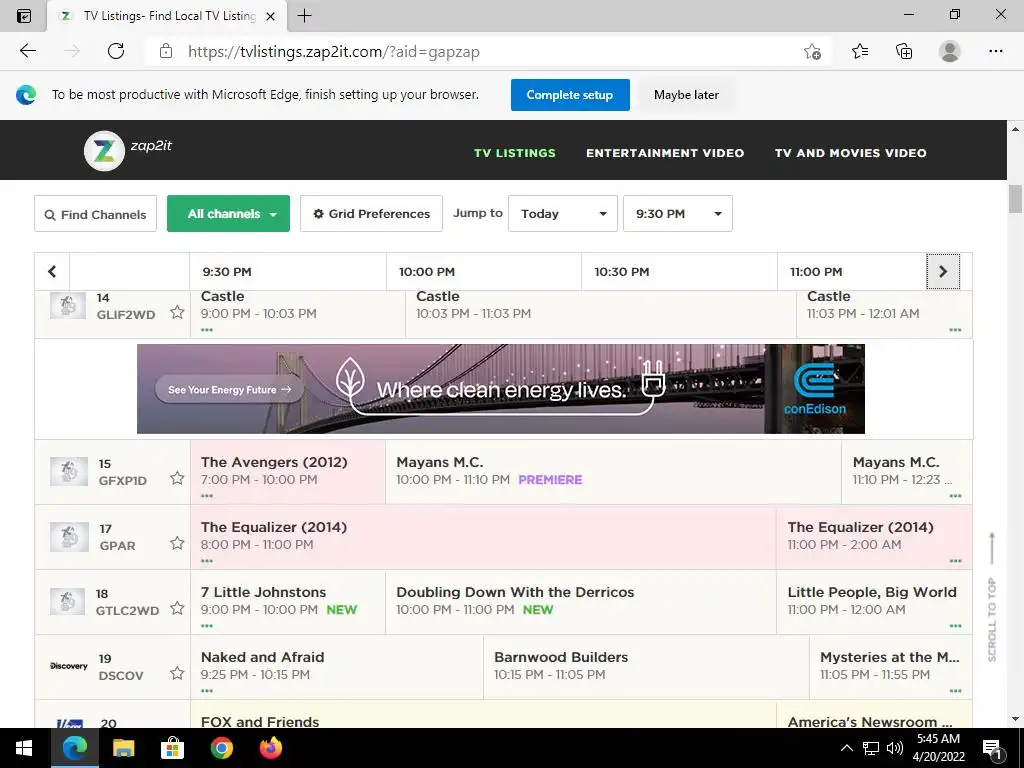The width and height of the screenshot is (1024, 768).
Task: Go back in browser history
Action: 28,51
